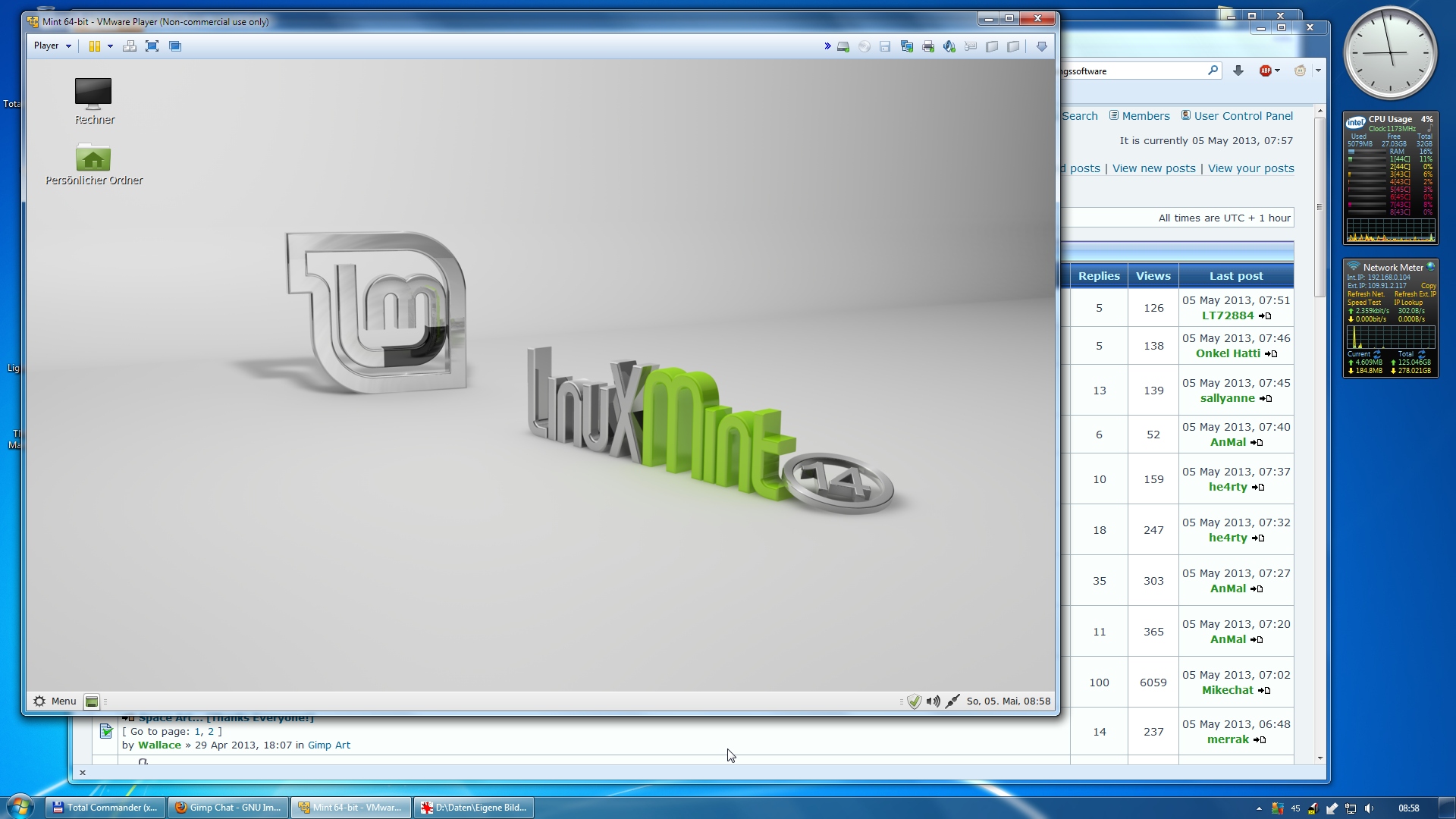
Task: Expand the VM power options dropdown arrow
Action: tap(110, 46)
